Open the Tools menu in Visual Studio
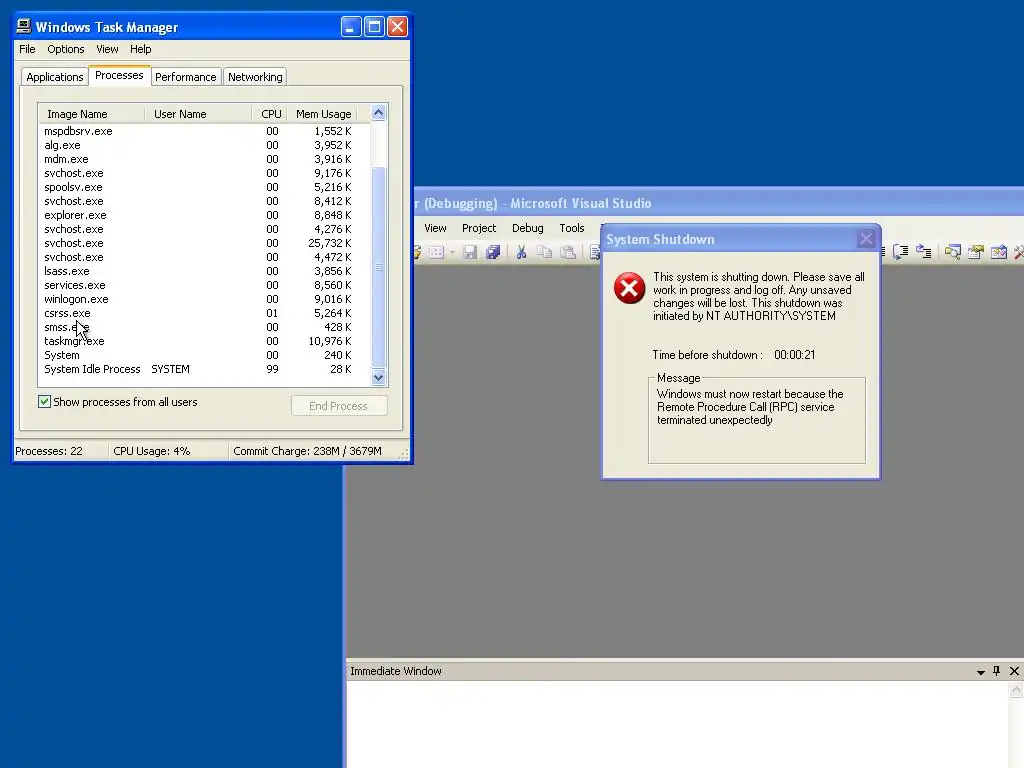Image resolution: width=1024 pixels, height=768 pixels. 571,228
